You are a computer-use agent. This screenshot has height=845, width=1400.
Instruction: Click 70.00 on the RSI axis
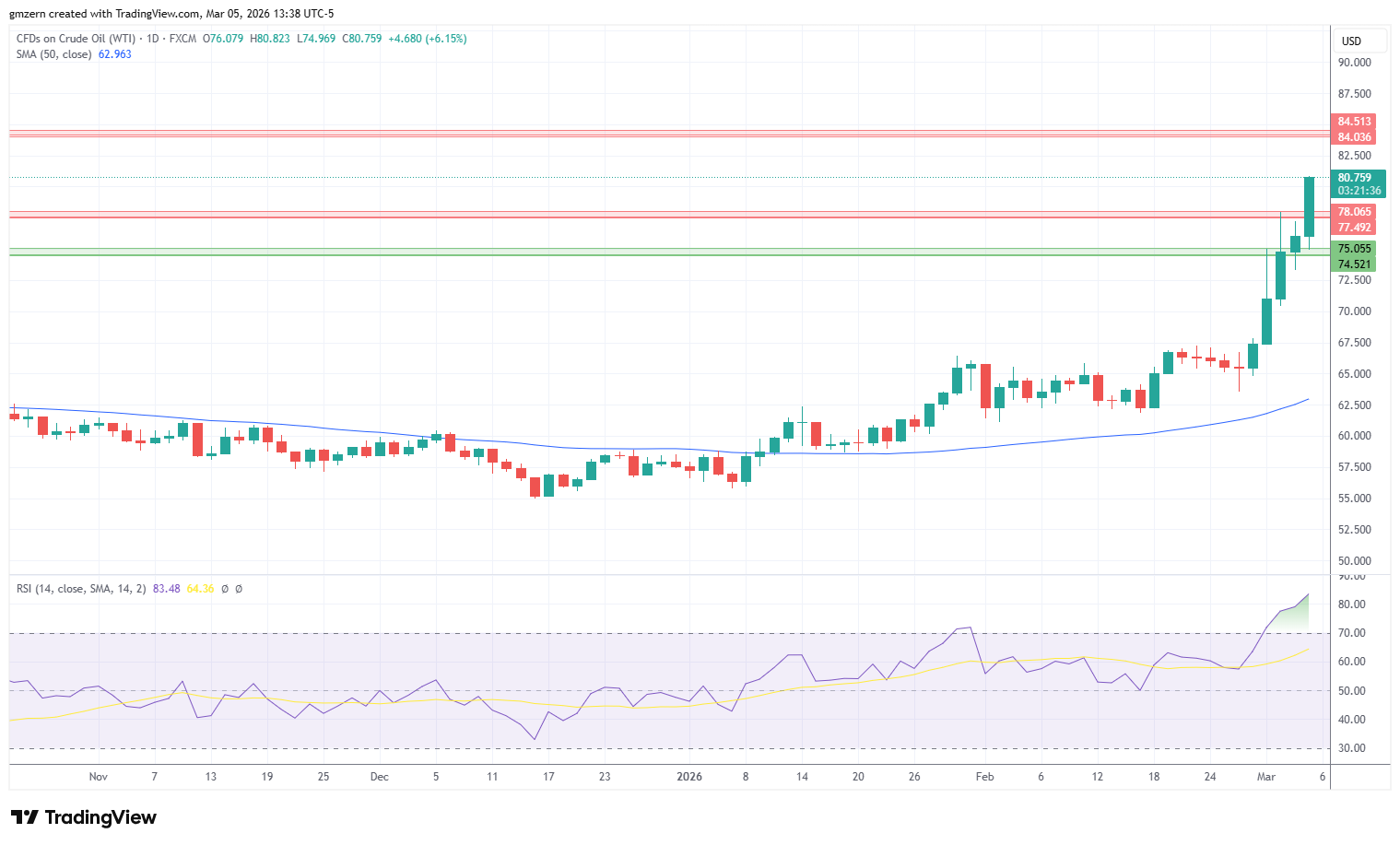1352,633
